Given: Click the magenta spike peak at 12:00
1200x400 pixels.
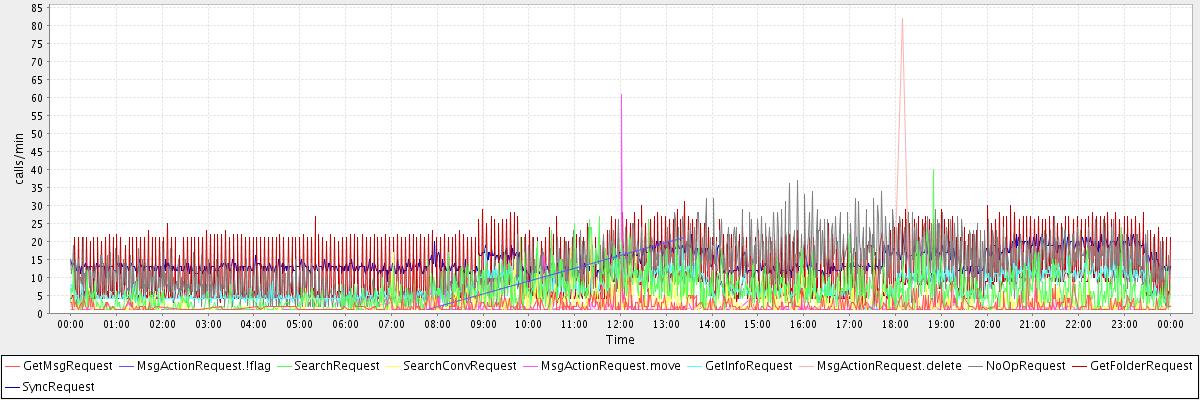Looking at the screenshot, I should pos(621,96).
